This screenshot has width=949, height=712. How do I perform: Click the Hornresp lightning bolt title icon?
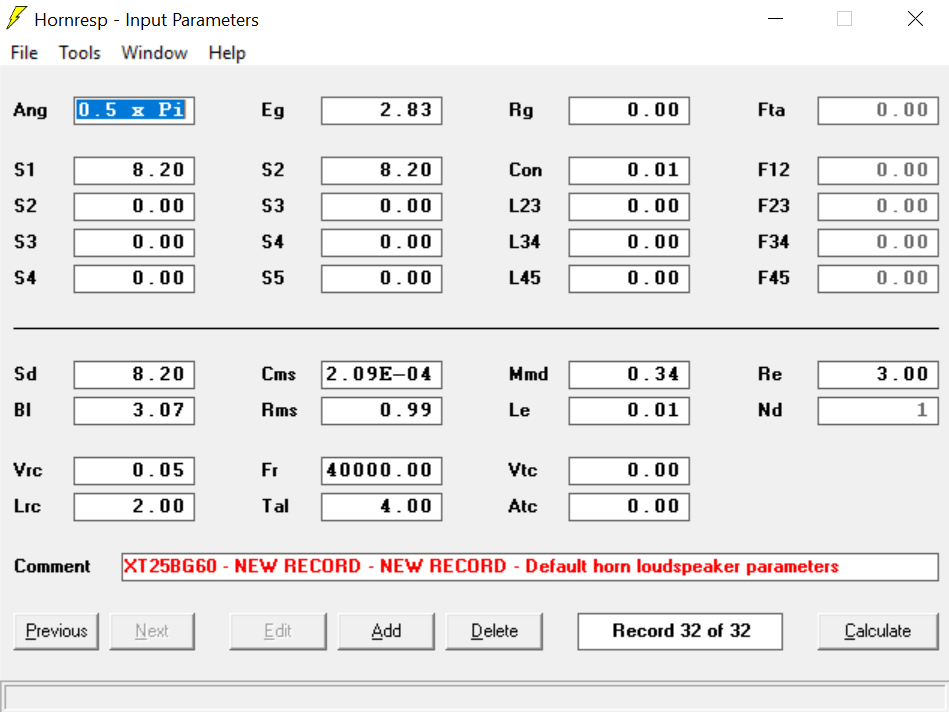tap(16, 18)
